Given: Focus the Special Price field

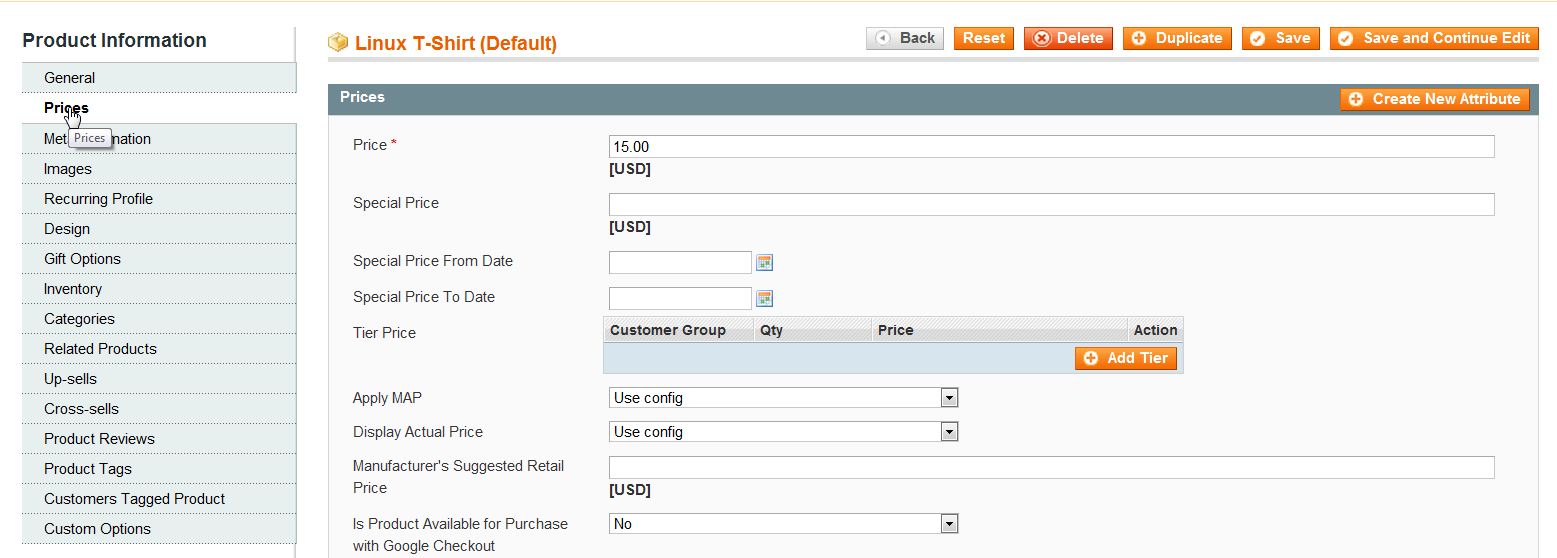Looking at the screenshot, I should [x=1050, y=205].
